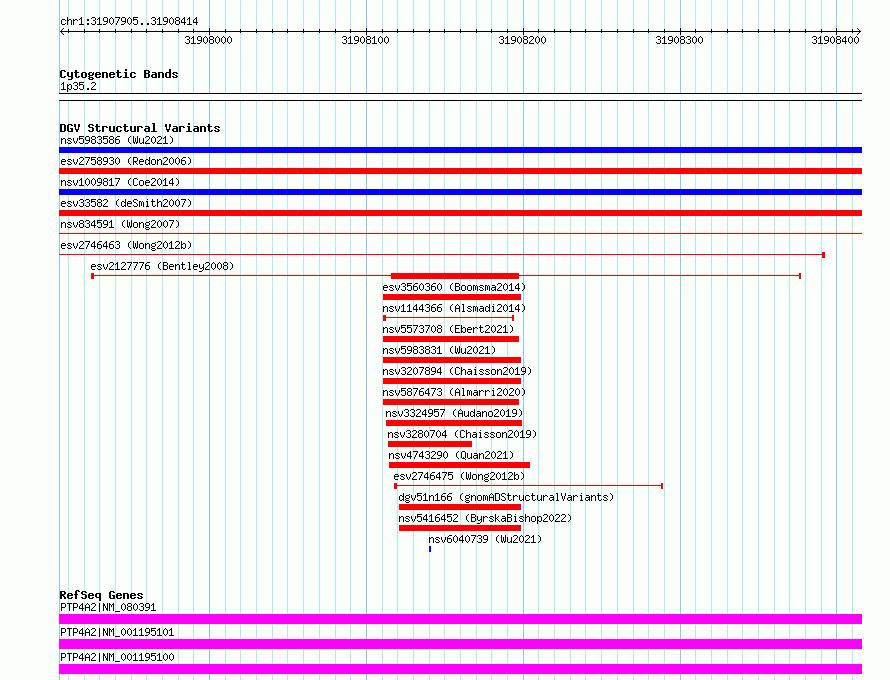
Task: Click the tiny blue marker under nsv6040739
Action: (x=430, y=549)
